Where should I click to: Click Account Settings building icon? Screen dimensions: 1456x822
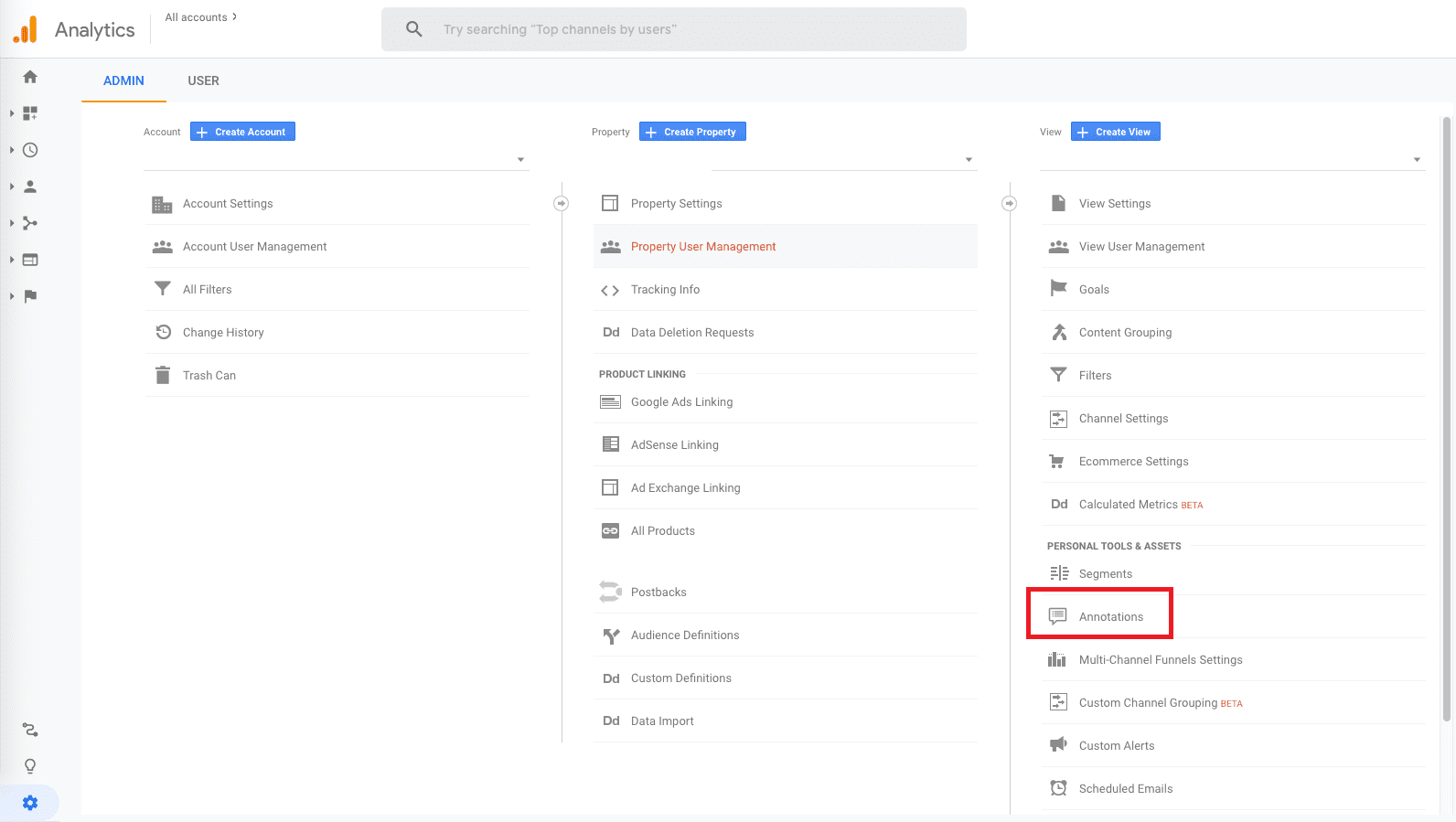coord(162,204)
